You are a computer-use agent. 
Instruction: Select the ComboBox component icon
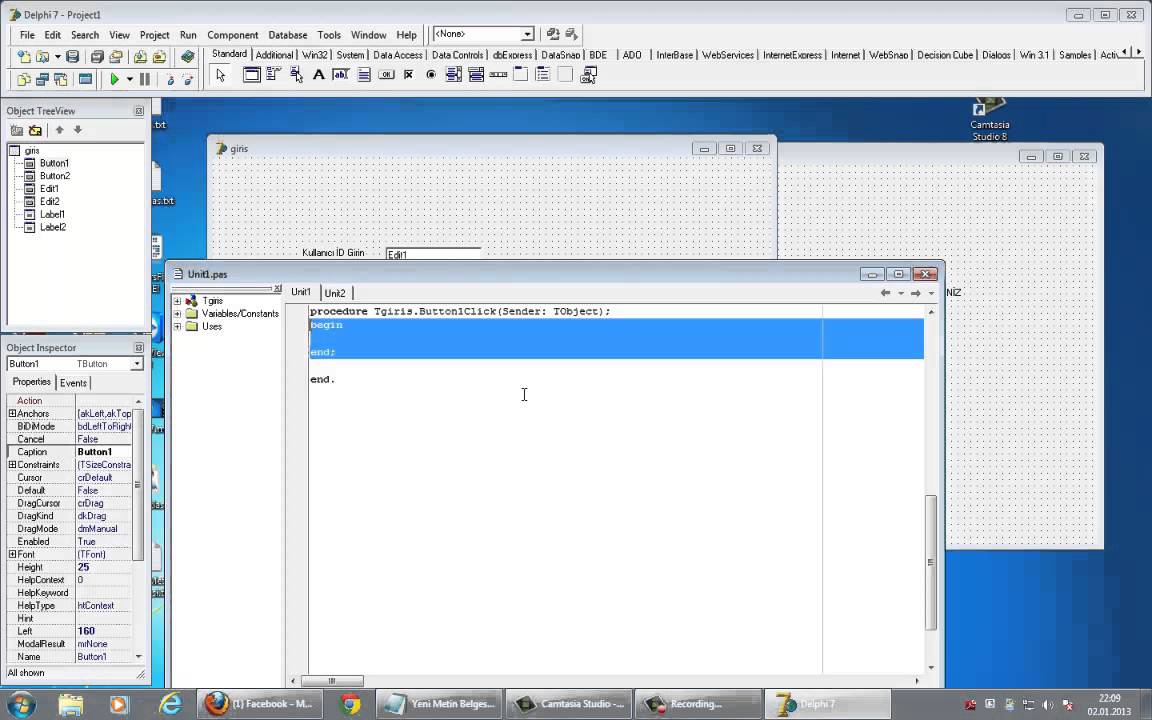(476, 74)
